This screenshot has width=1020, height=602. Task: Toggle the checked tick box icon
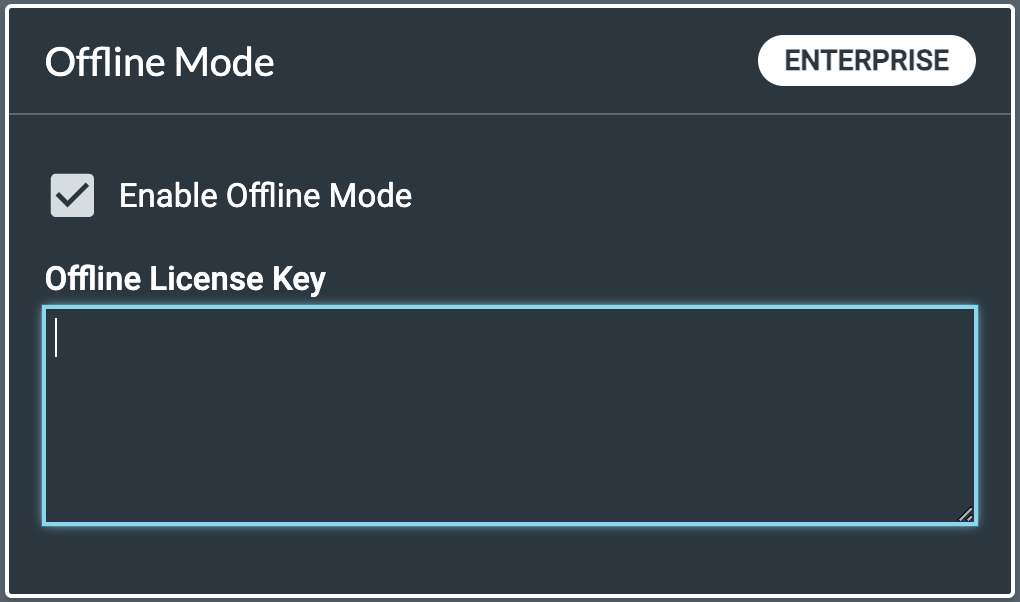72,195
